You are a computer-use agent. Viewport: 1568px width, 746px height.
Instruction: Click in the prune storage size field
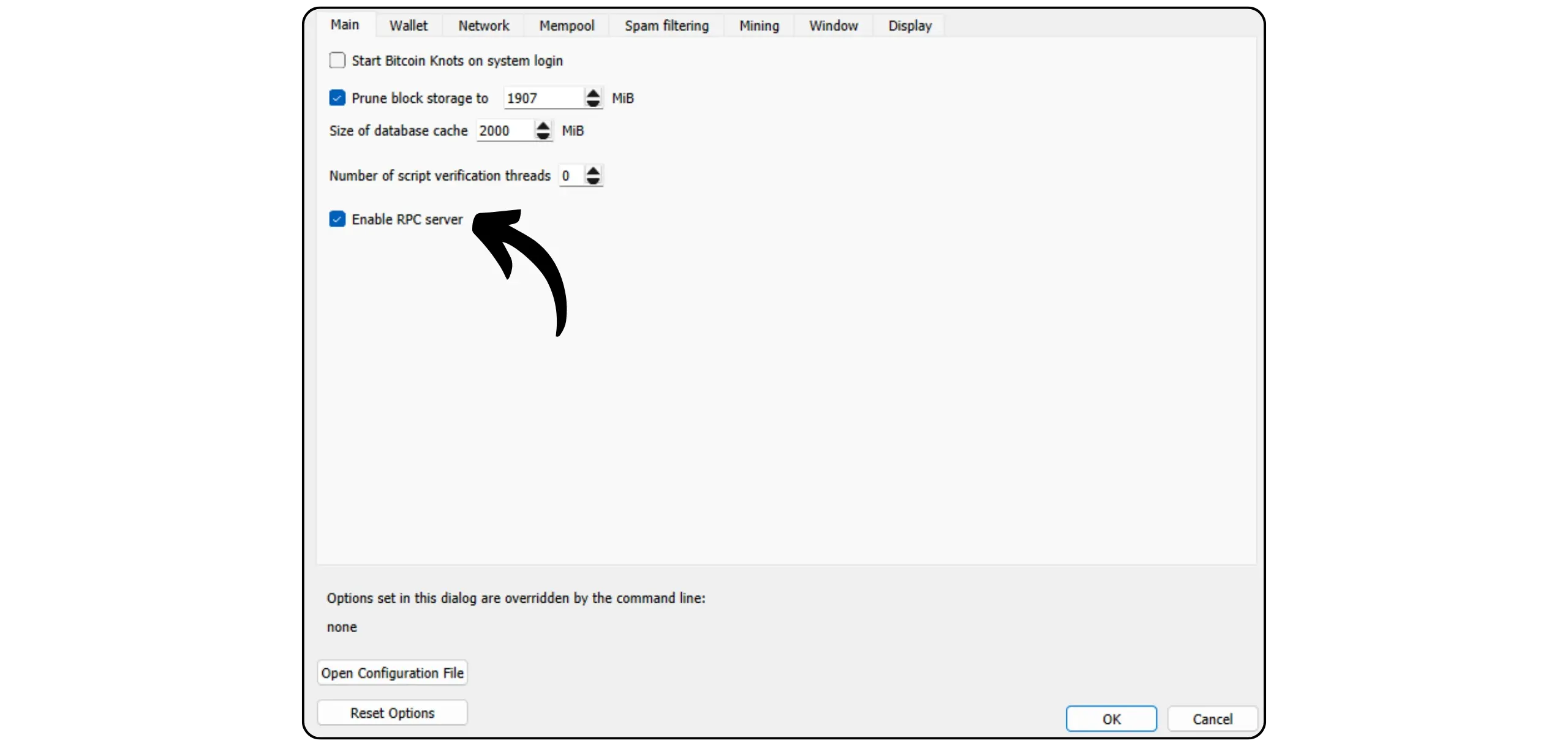point(542,98)
